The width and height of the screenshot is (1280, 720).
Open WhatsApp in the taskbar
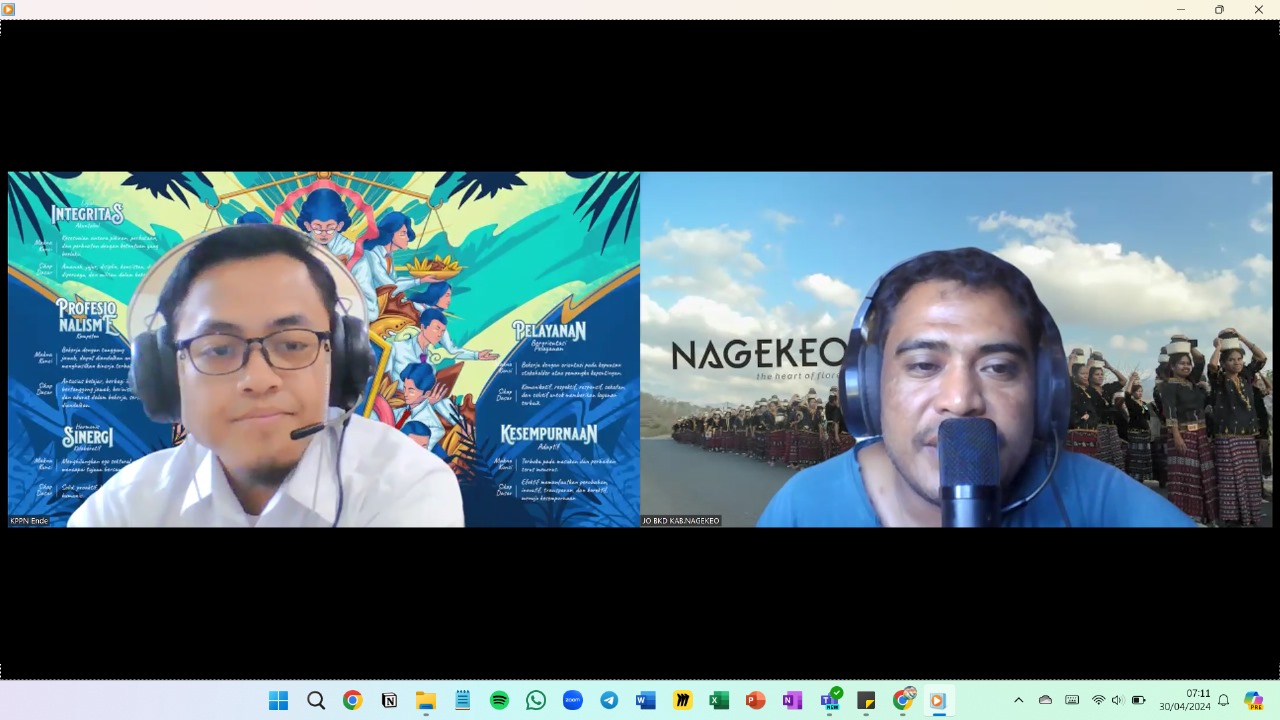(x=536, y=700)
